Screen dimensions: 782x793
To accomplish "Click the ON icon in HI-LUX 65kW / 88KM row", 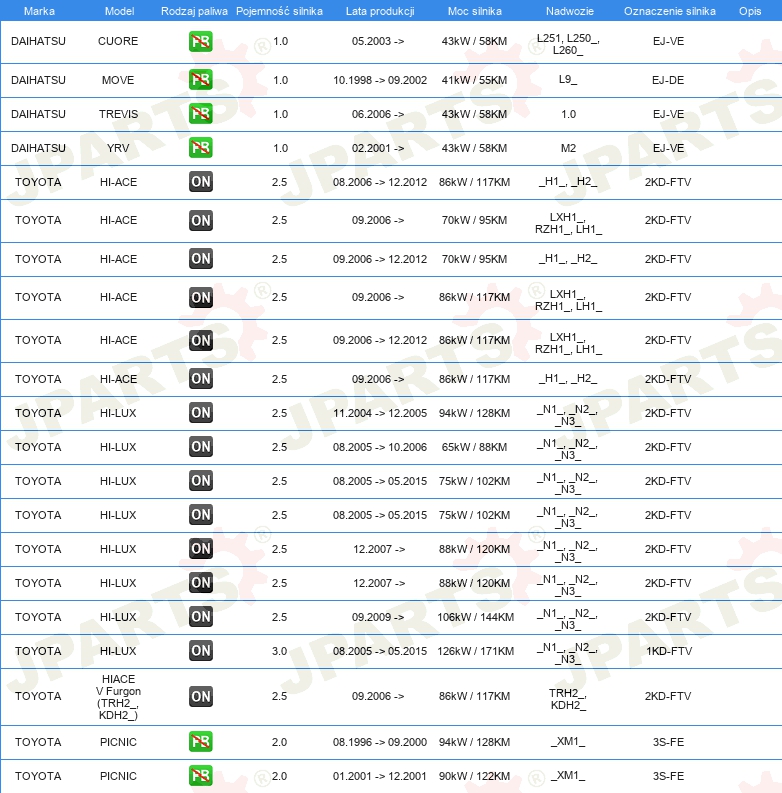I will click(x=201, y=447).
